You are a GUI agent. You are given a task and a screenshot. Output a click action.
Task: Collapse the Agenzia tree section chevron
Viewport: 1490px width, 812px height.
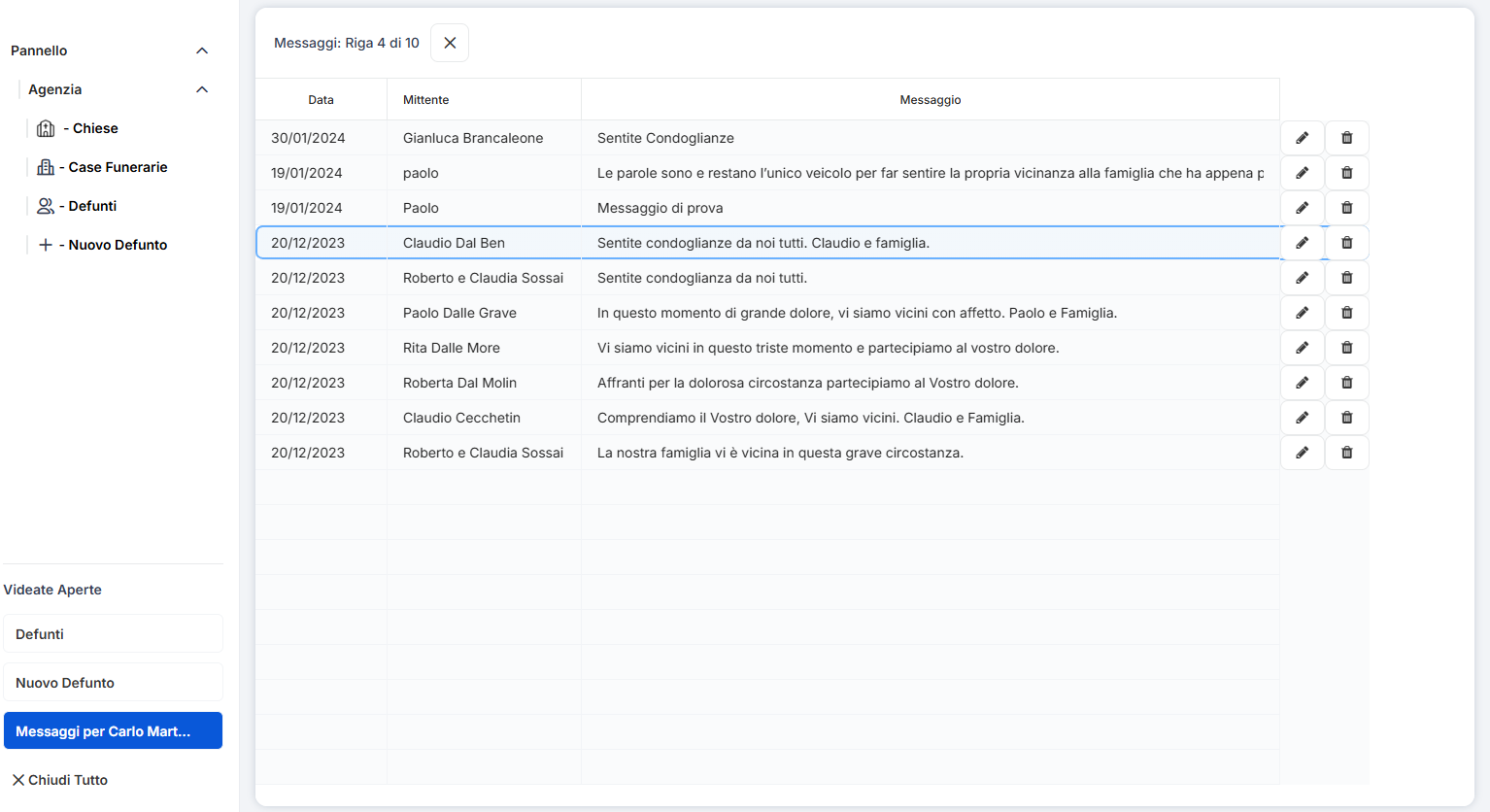coord(202,89)
